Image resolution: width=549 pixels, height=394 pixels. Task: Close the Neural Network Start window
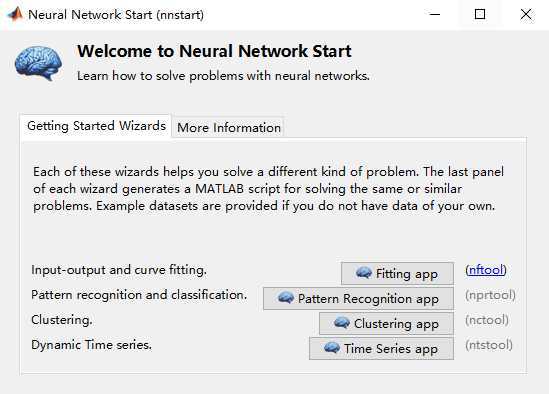526,14
